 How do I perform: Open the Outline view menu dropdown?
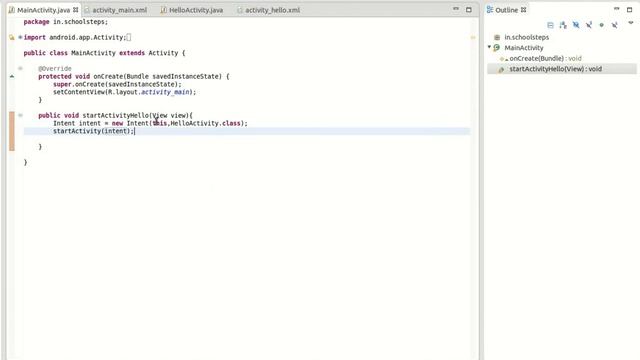point(631,23)
